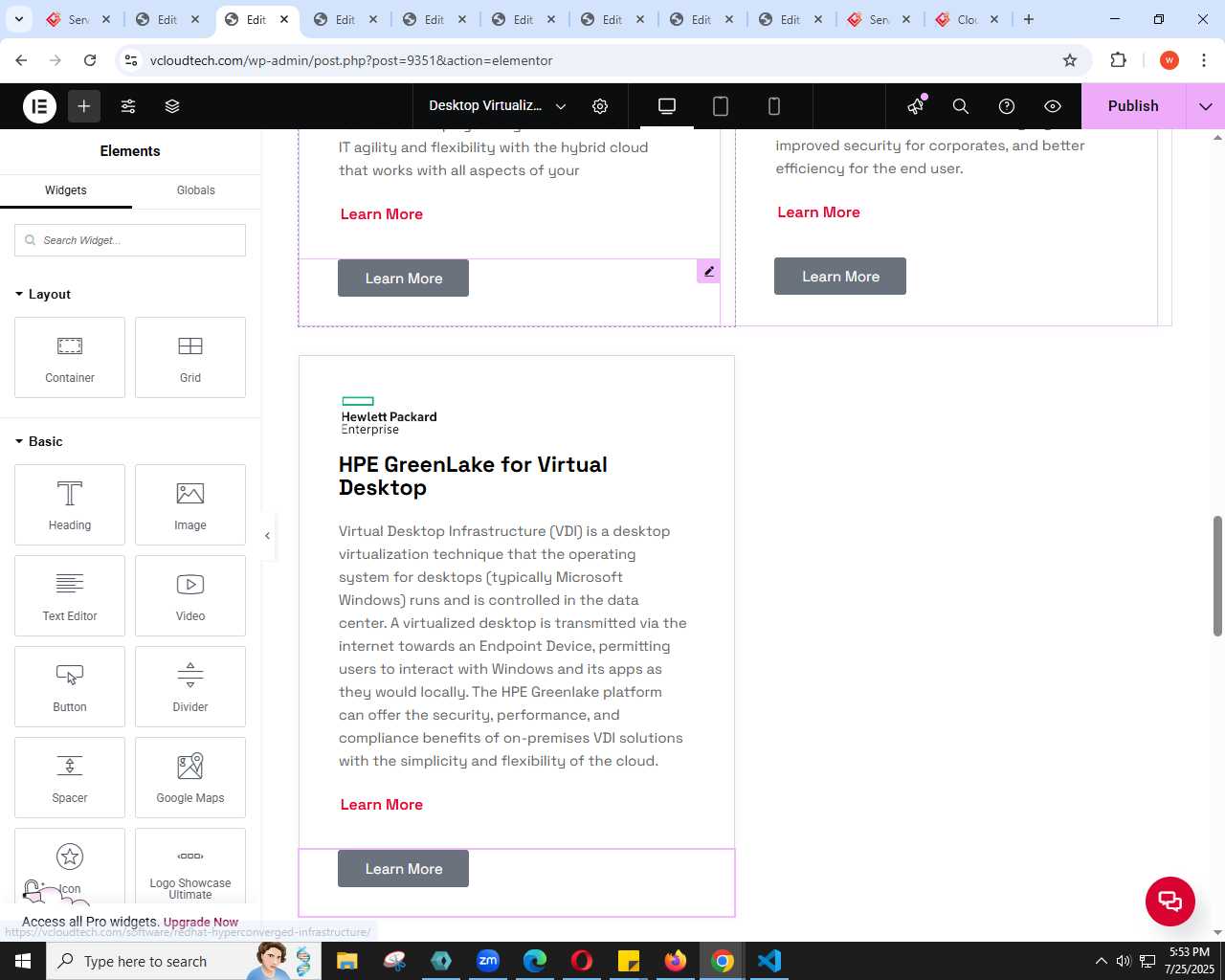Select the Video widget
Screen dimensions: 1225x980
[190, 595]
